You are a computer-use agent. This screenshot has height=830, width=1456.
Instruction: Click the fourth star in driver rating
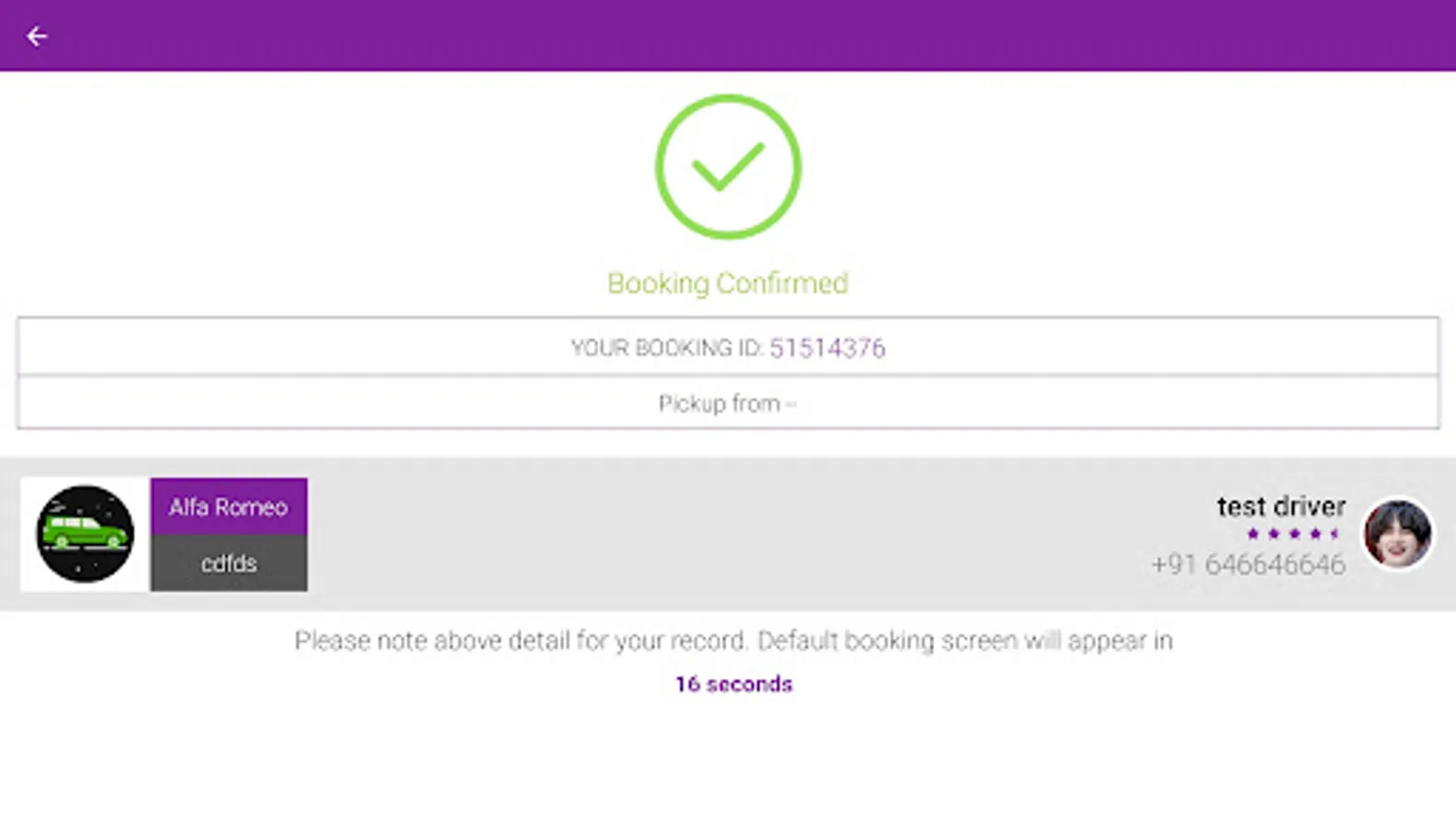point(1316,534)
